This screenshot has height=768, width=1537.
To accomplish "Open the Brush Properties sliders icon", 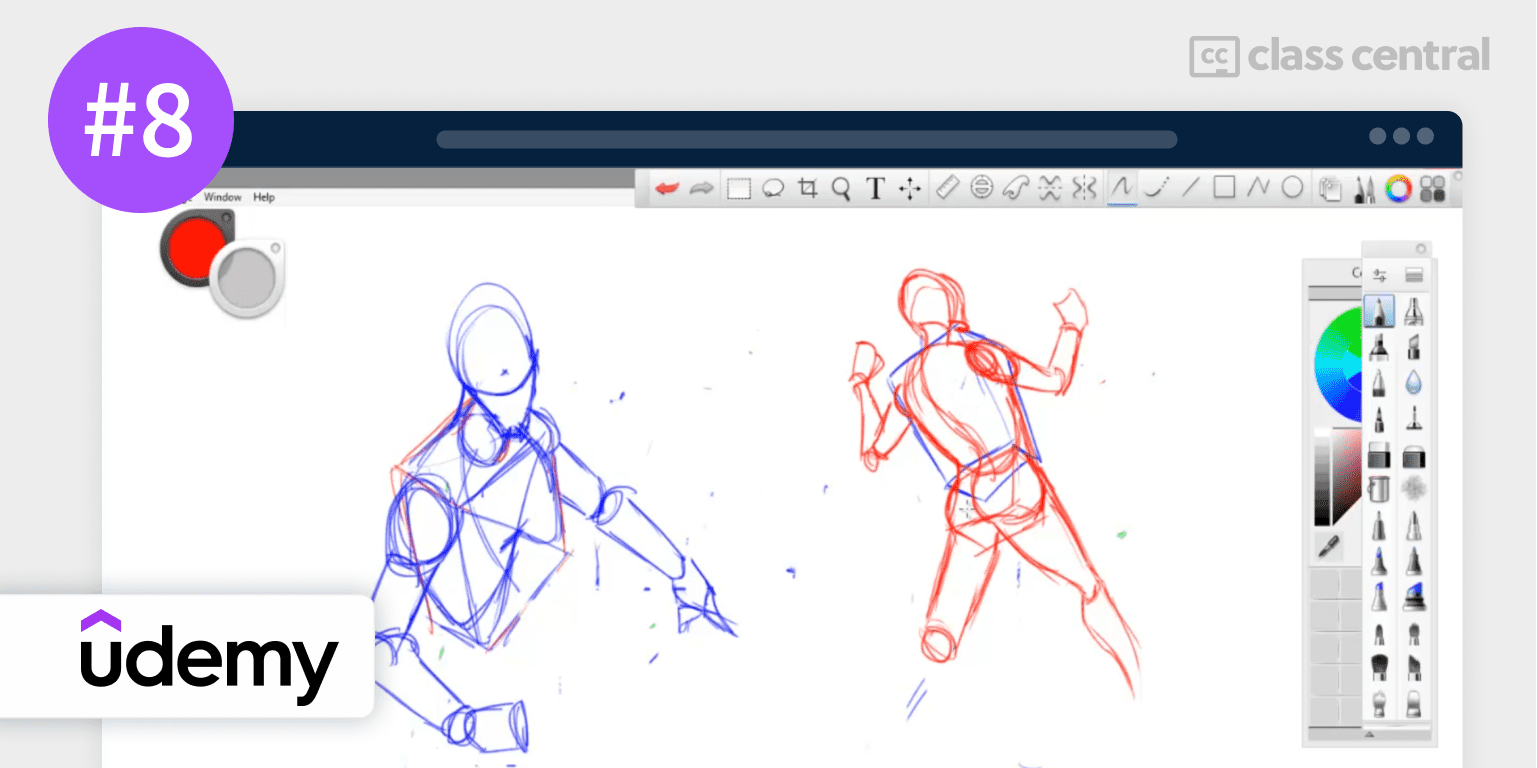I will click(1380, 275).
